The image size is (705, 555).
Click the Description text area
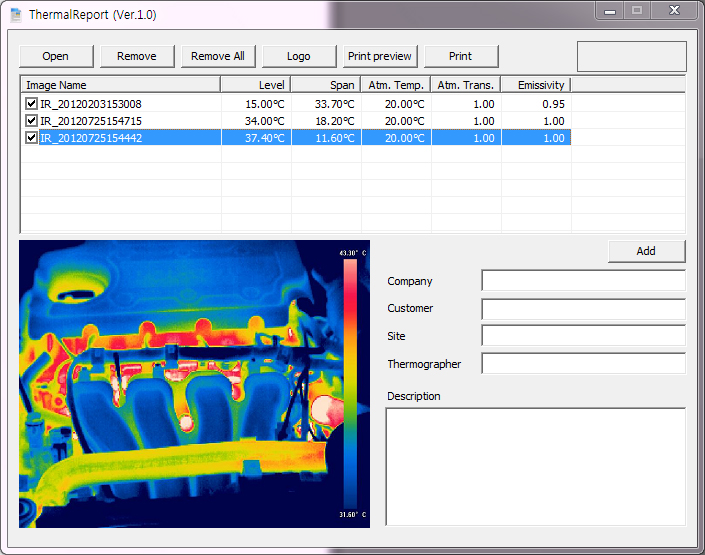click(535, 466)
